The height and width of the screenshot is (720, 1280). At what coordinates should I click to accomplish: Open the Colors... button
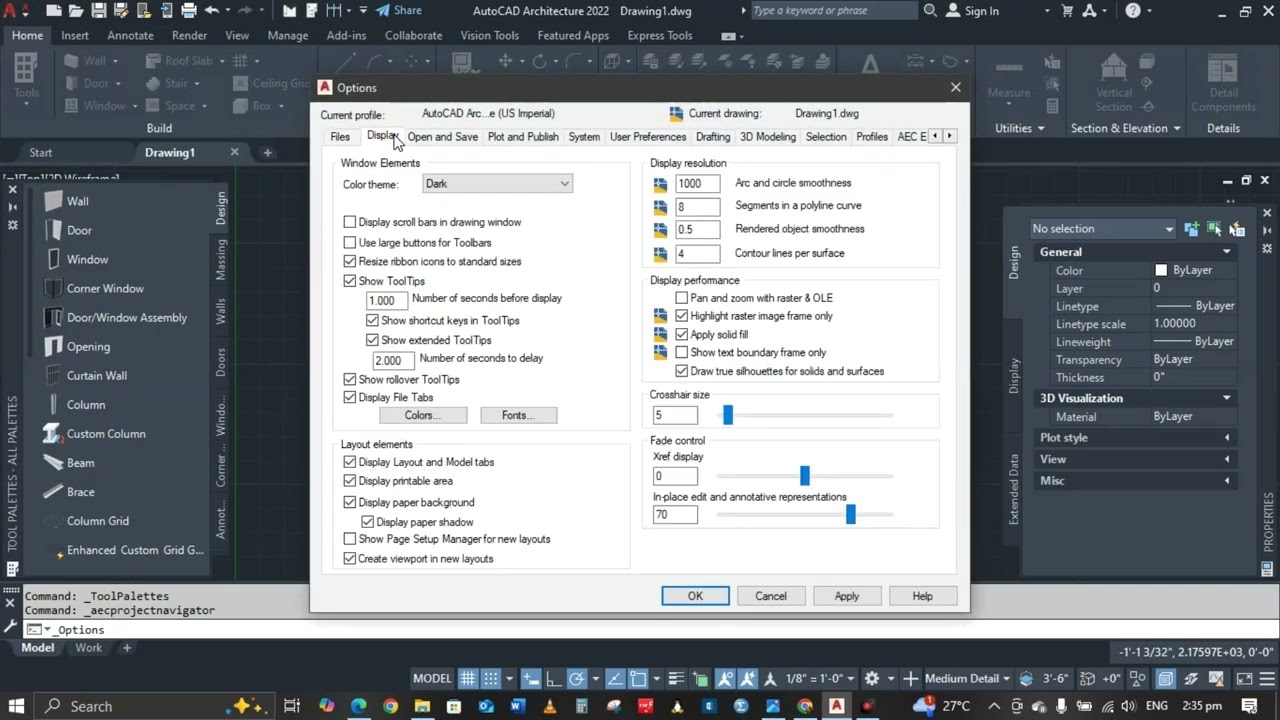(423, 415)
